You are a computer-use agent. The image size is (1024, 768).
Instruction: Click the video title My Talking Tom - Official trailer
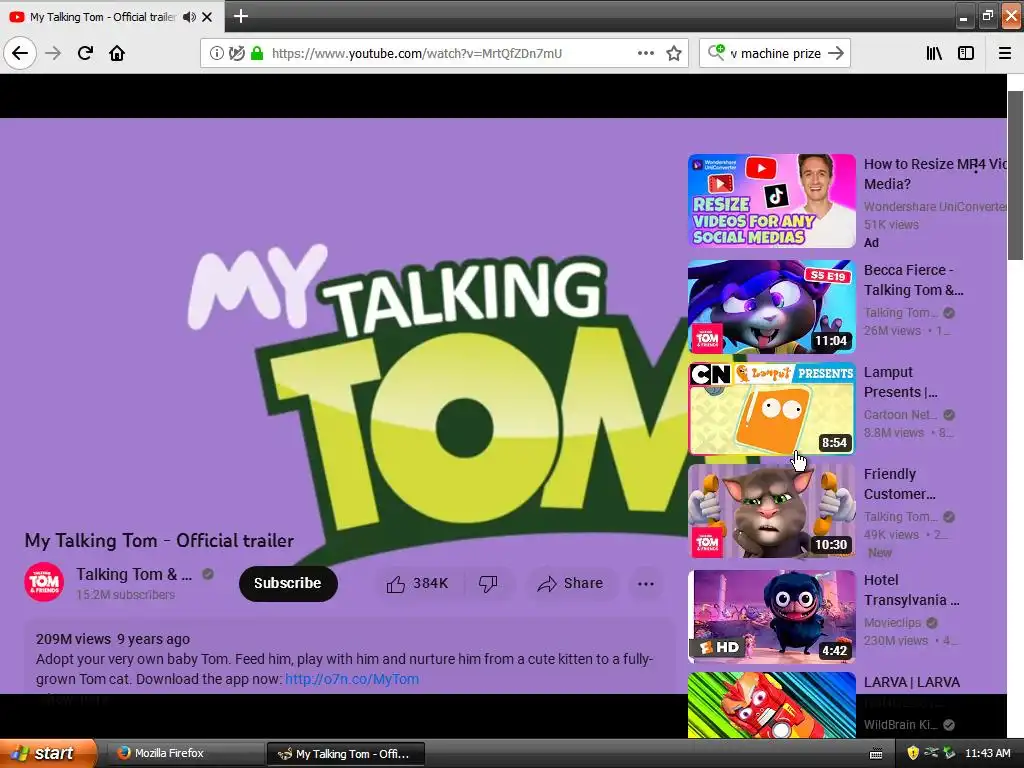(159, 541)
